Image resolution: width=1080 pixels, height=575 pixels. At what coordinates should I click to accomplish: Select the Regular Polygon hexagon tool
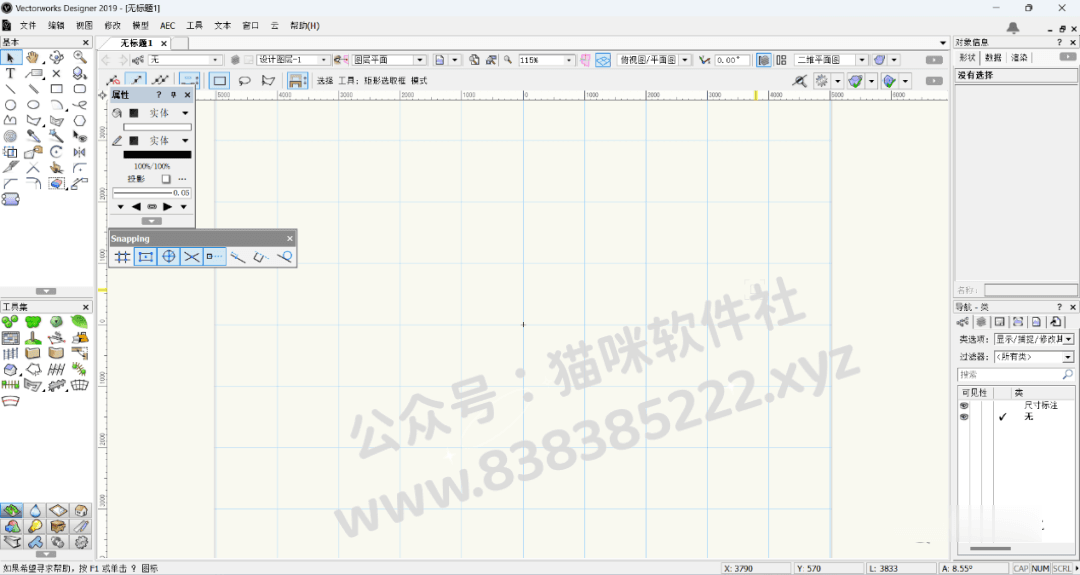pos(80,121)
